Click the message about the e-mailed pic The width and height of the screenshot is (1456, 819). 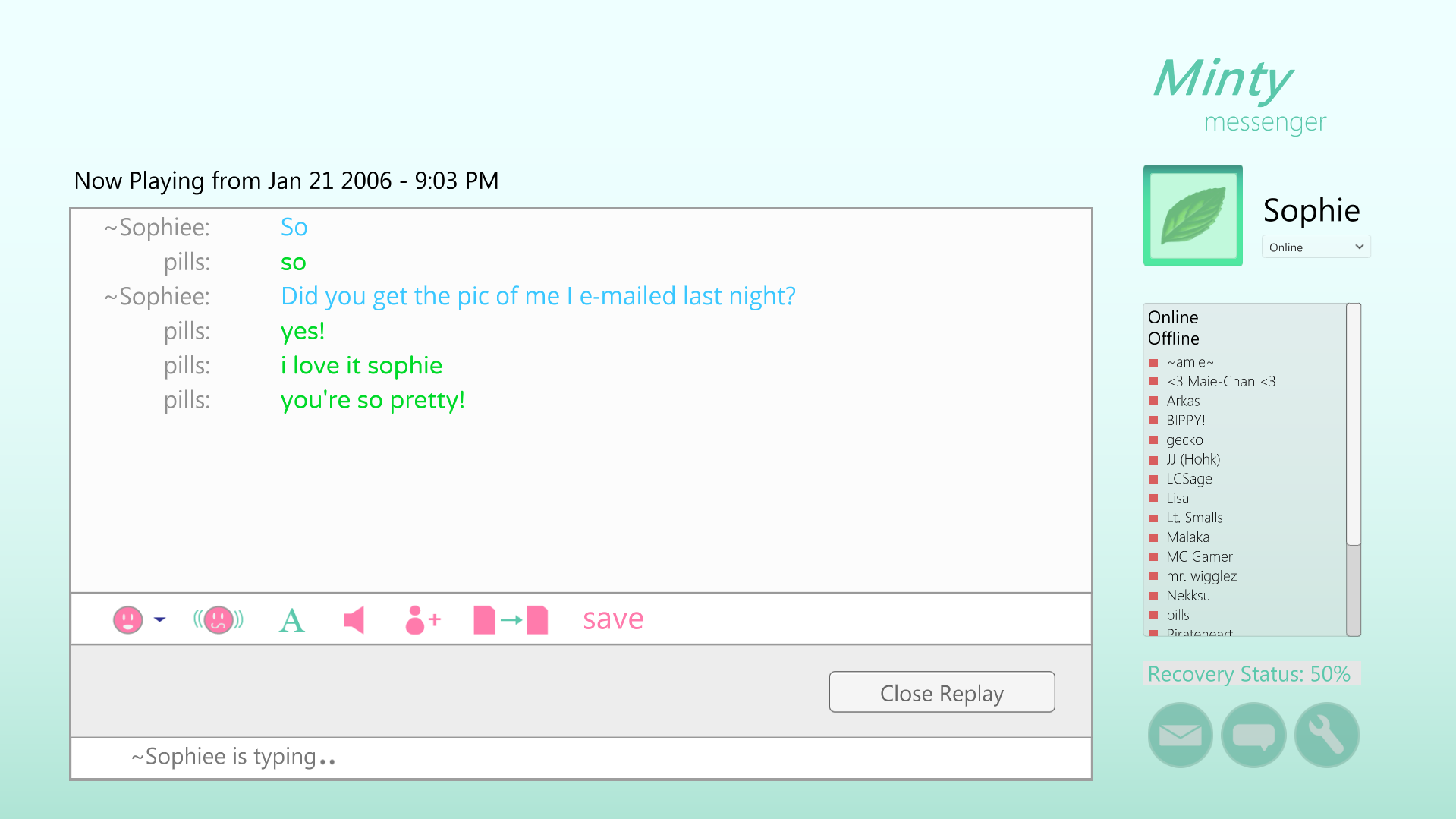click(x=538, y=296)
